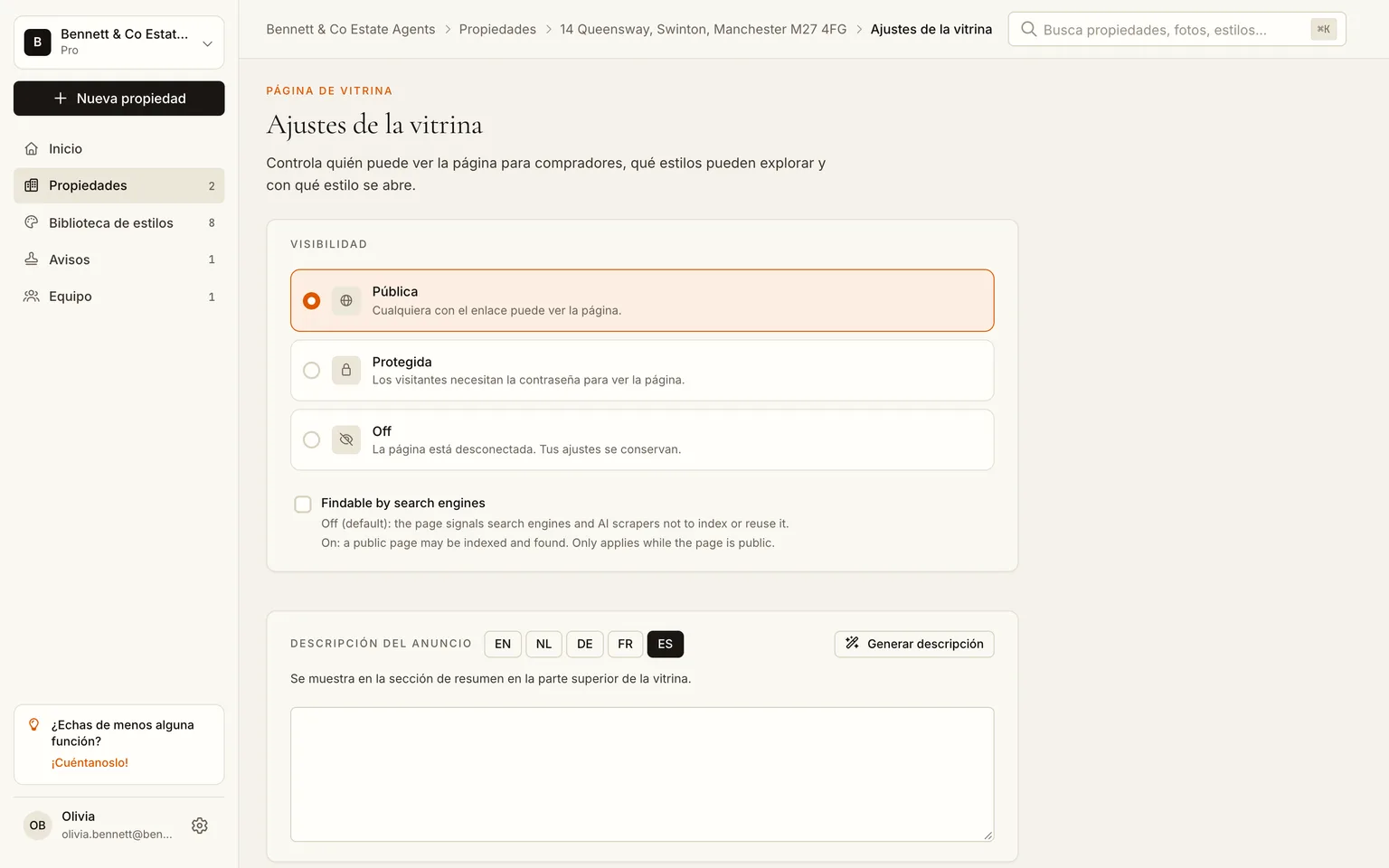Open 14 Queensway property breadcrumb

tap(704, 29)
